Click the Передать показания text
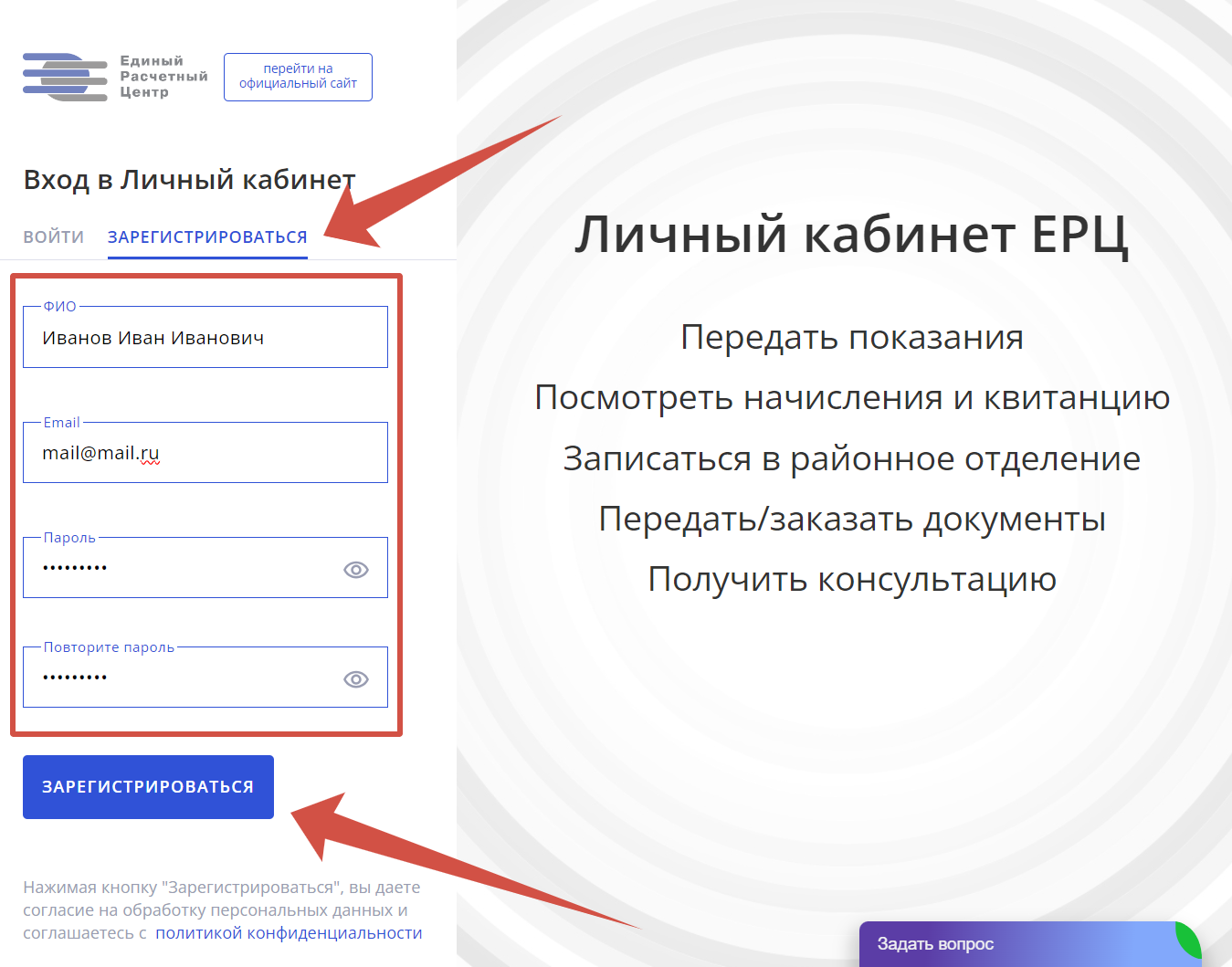 851,337
